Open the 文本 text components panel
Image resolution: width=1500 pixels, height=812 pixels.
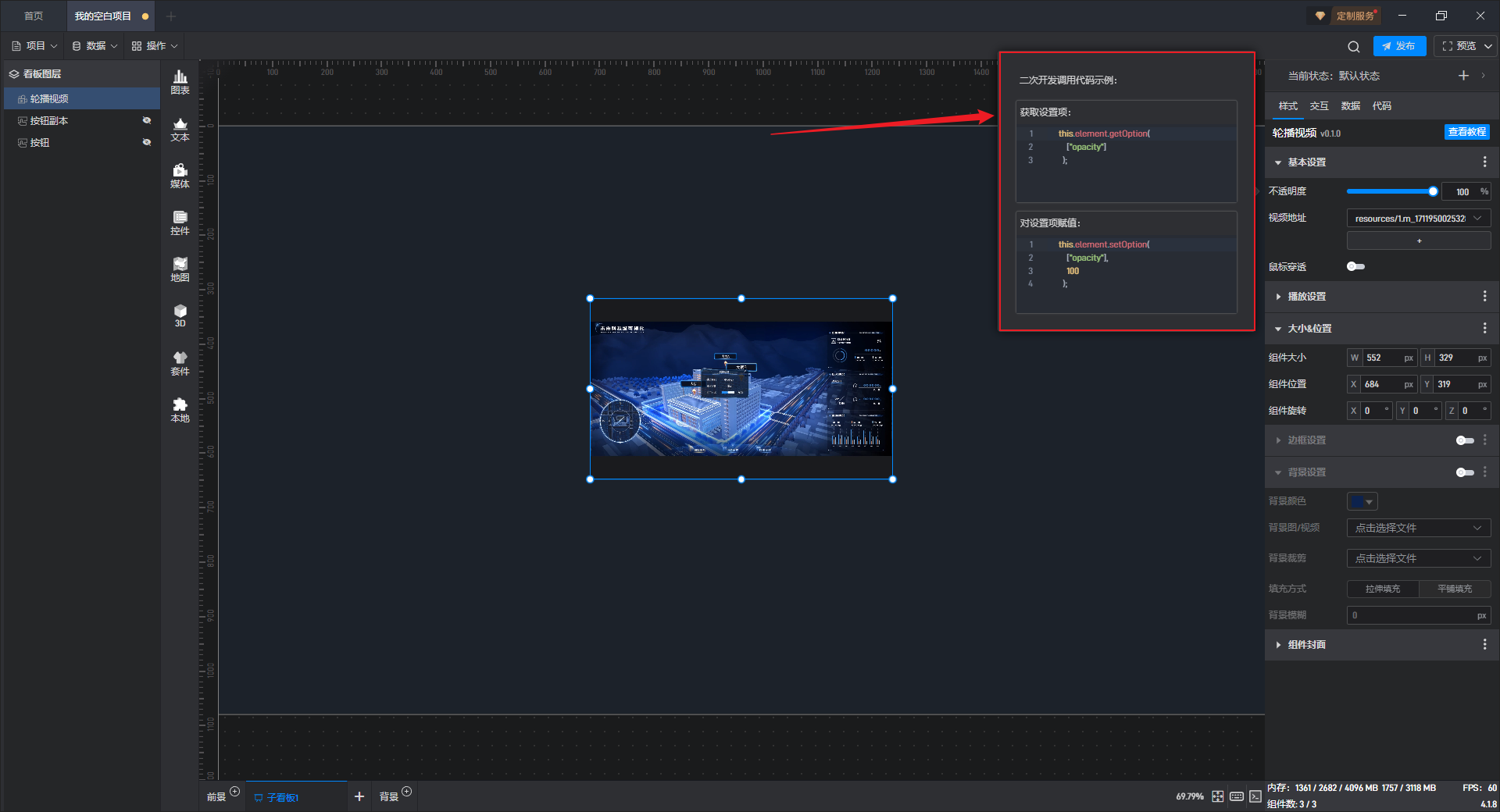tap(180, 129)
